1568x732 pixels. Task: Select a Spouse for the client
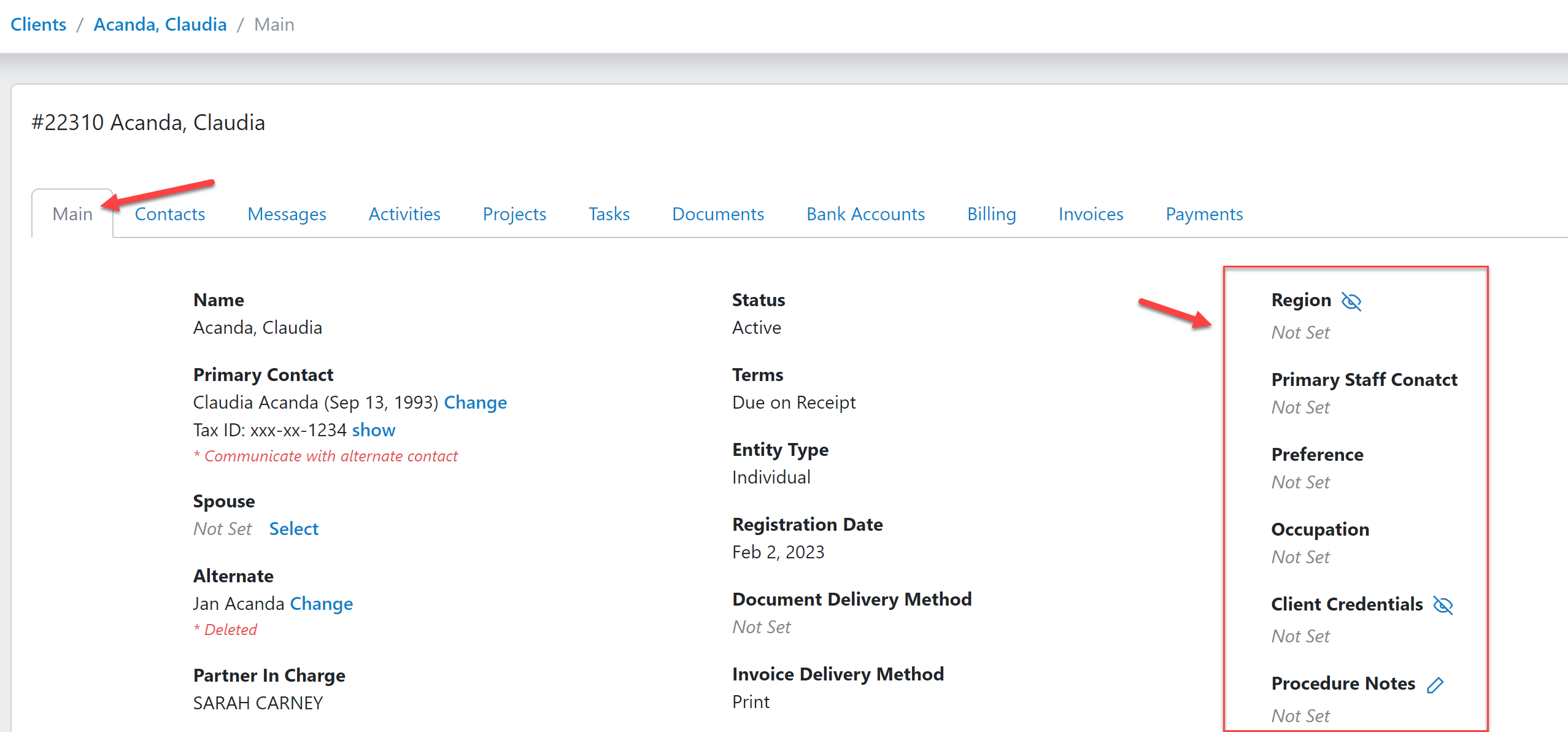(293, 528)
